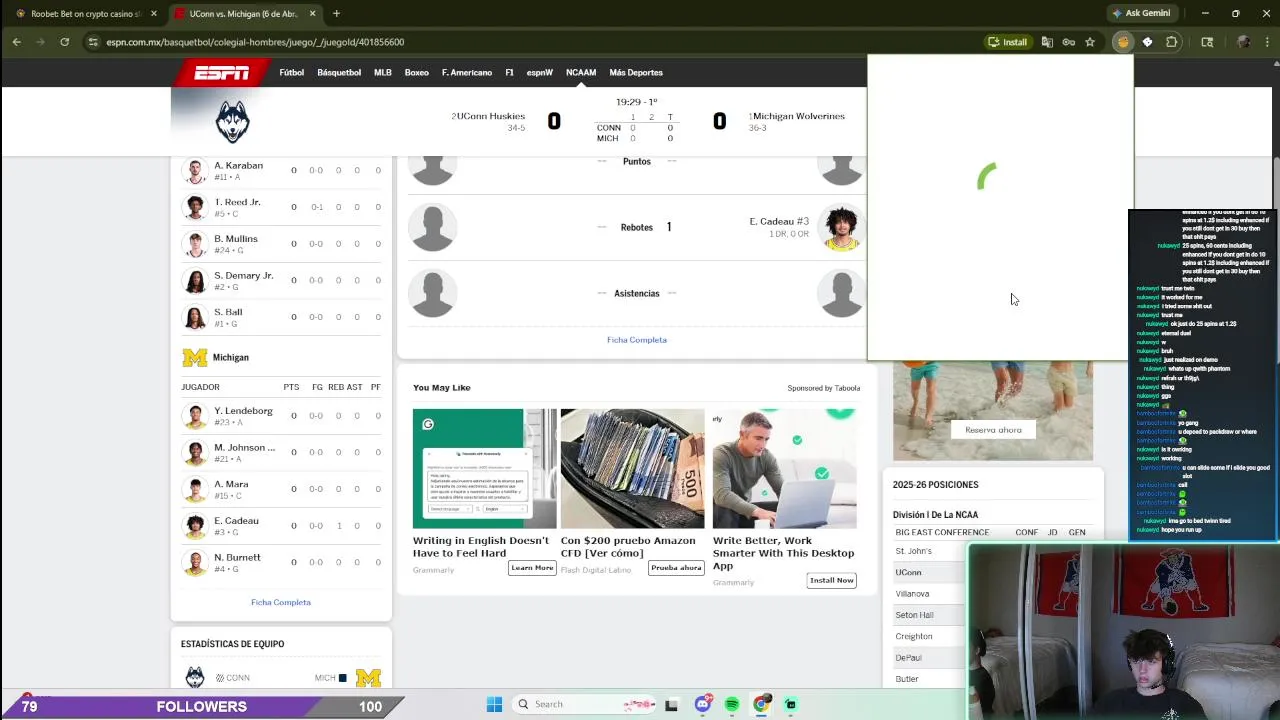1280x720 pixels.
Task: Open player B. Mullins
Action: click(x=236, y=239)
